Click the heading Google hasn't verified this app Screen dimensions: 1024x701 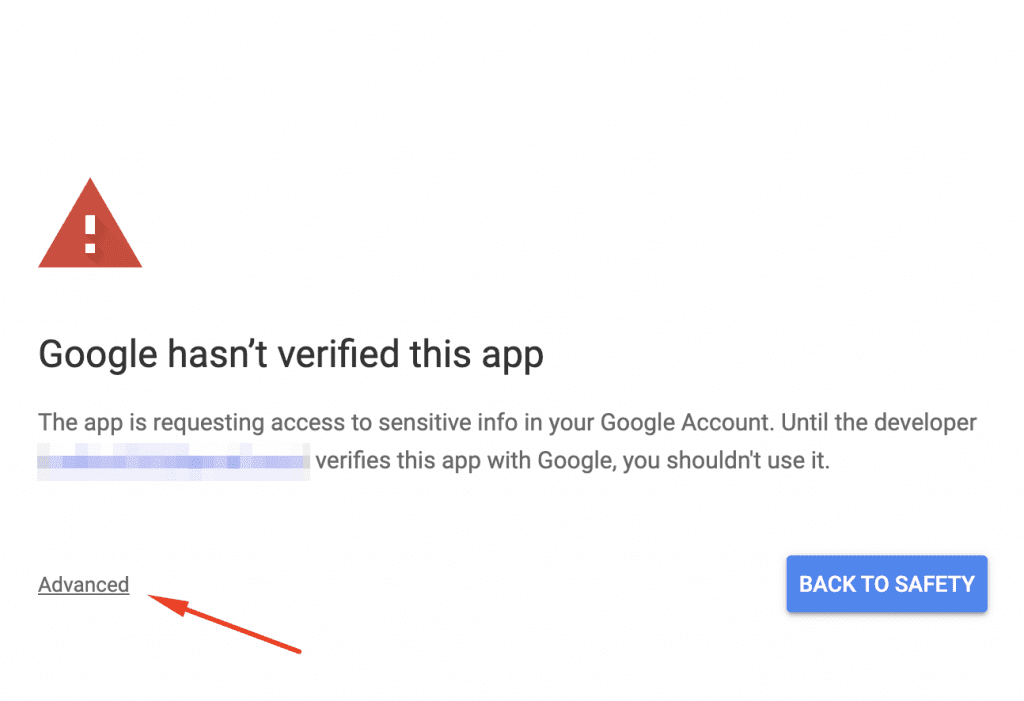[x=290, y=354]
